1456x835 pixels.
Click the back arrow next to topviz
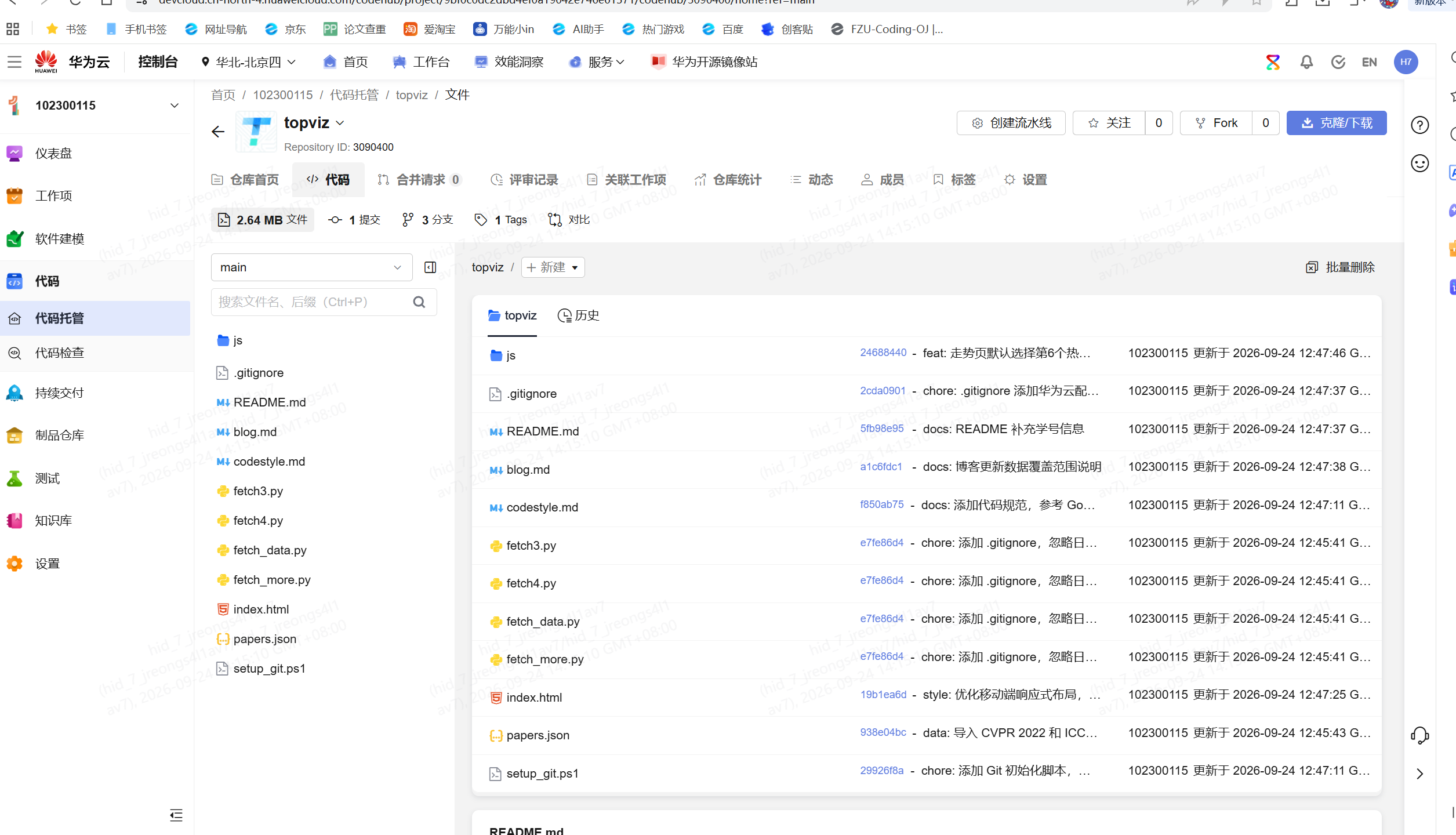pos(218,132)
